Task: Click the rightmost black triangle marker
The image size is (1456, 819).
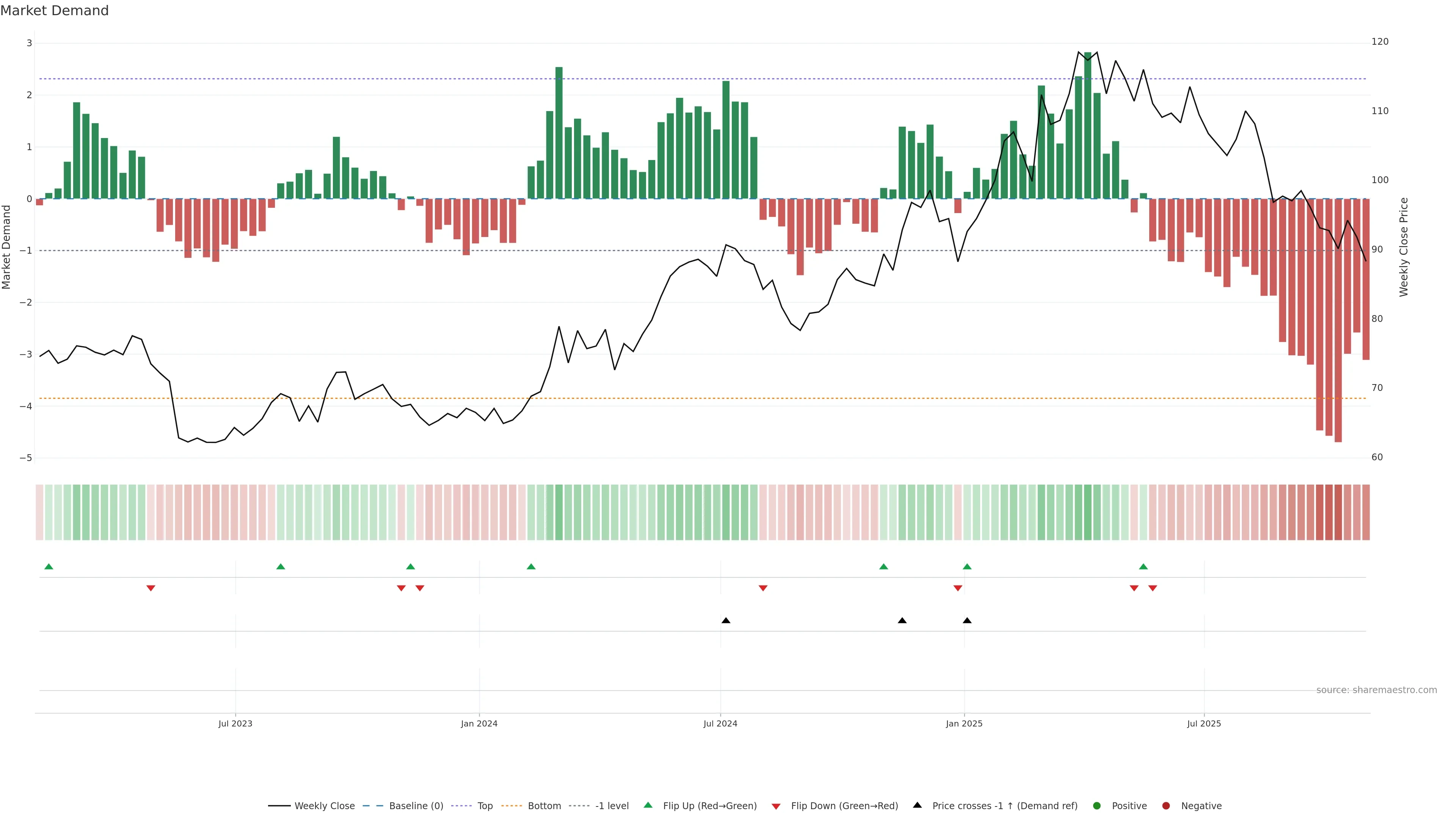Action: click(x=967, y=621)
